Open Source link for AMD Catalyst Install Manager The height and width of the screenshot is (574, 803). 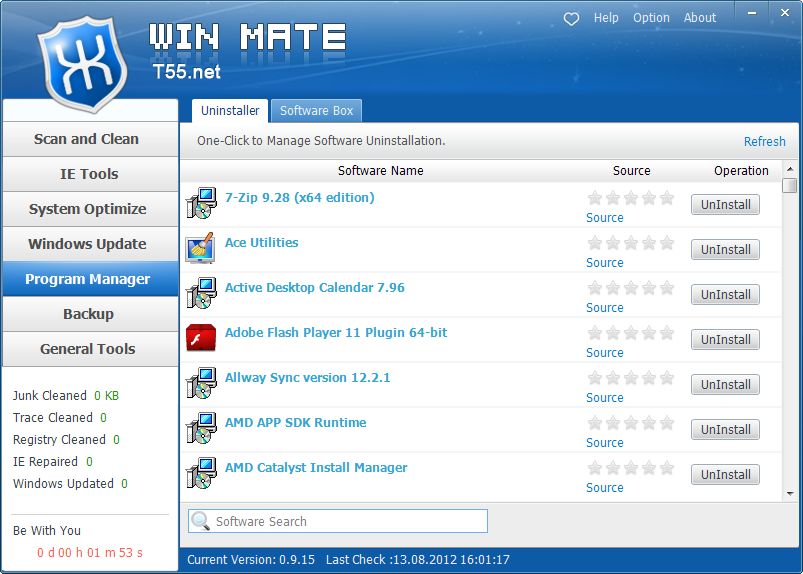[604, 488]
